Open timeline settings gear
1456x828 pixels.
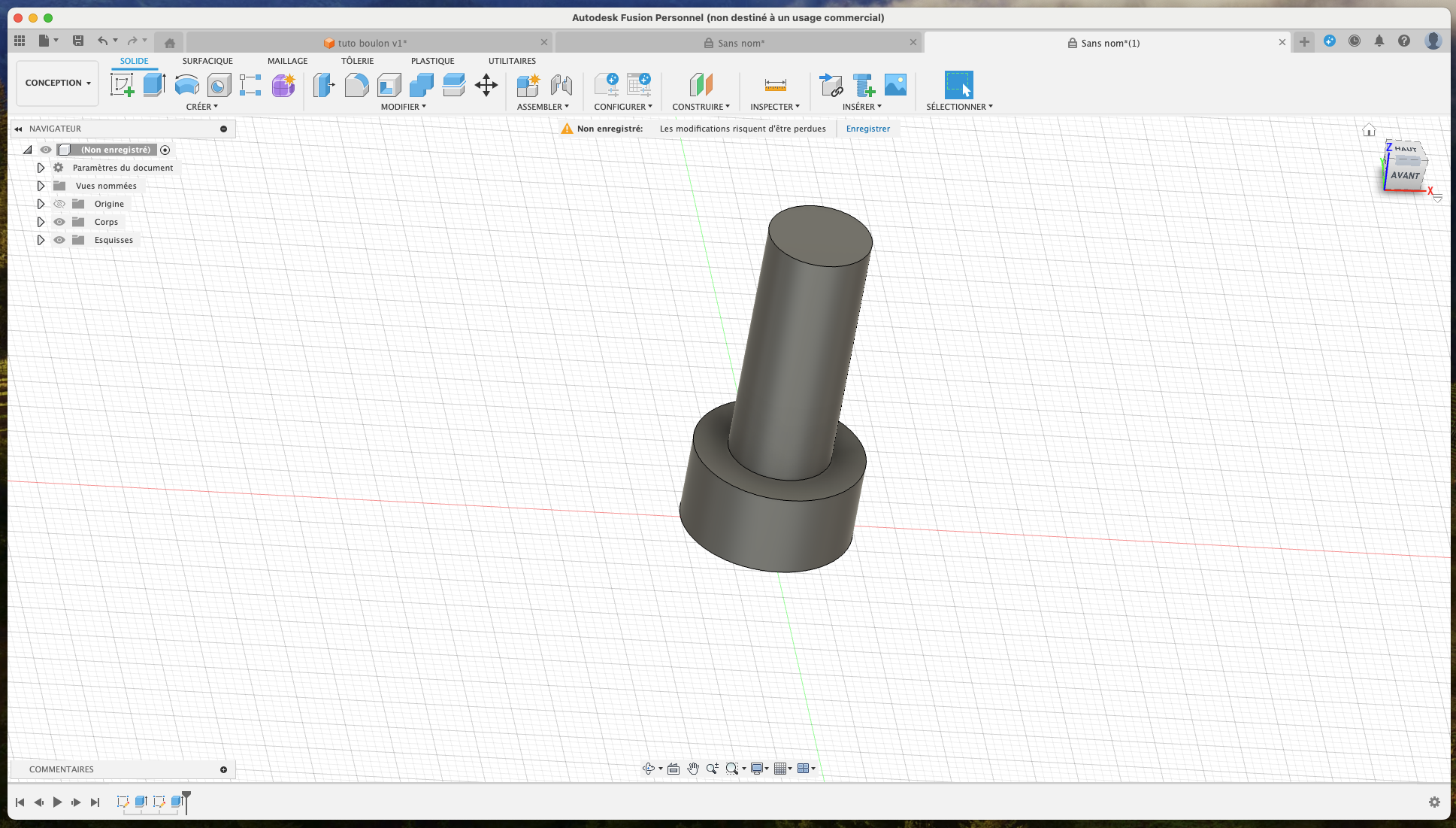tap(1434, 802)
